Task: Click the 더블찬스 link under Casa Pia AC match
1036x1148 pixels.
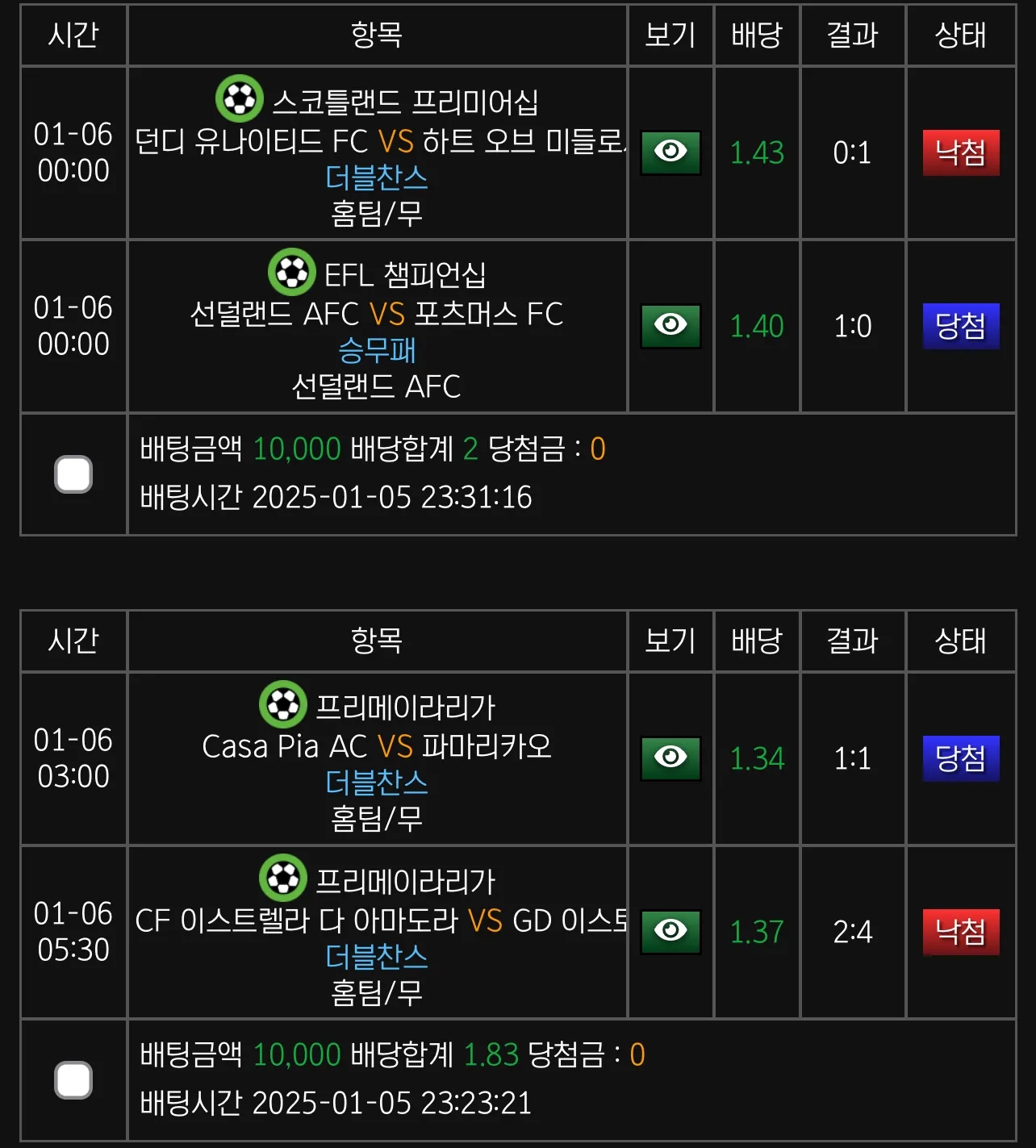Action: point(377,783)
